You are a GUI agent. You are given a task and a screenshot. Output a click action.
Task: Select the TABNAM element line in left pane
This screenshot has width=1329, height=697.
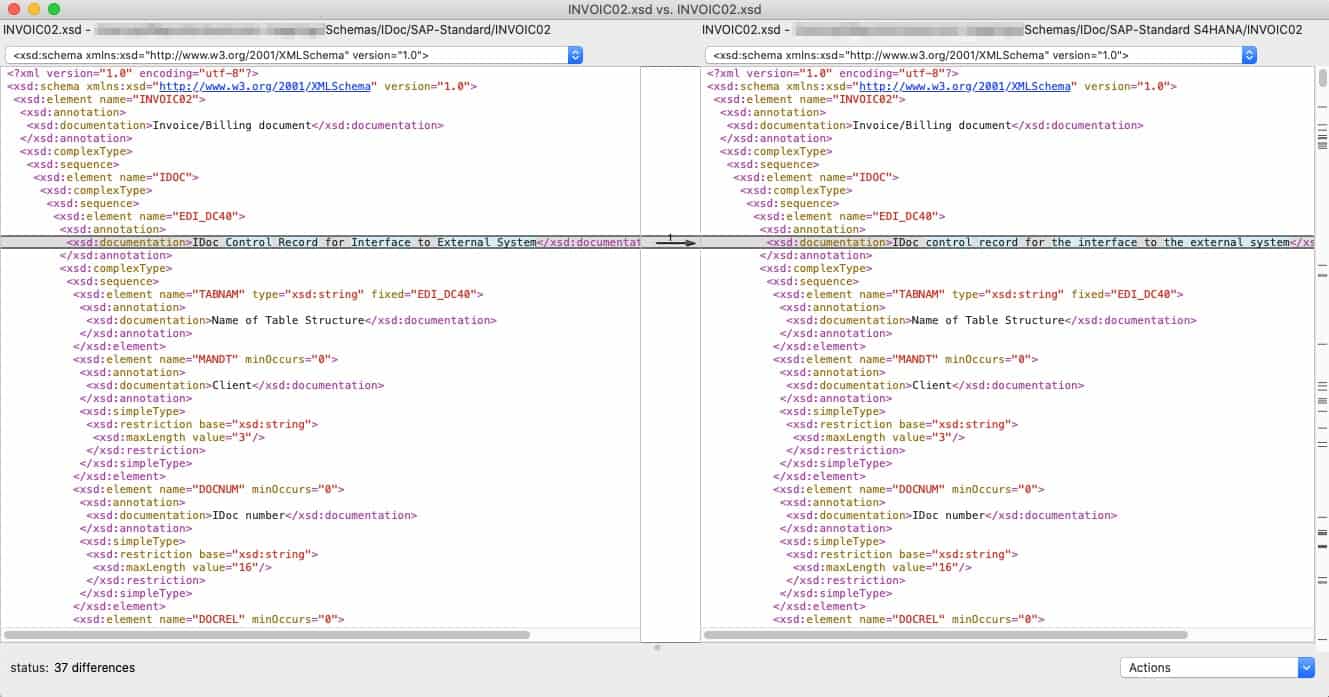pos(278,294)
